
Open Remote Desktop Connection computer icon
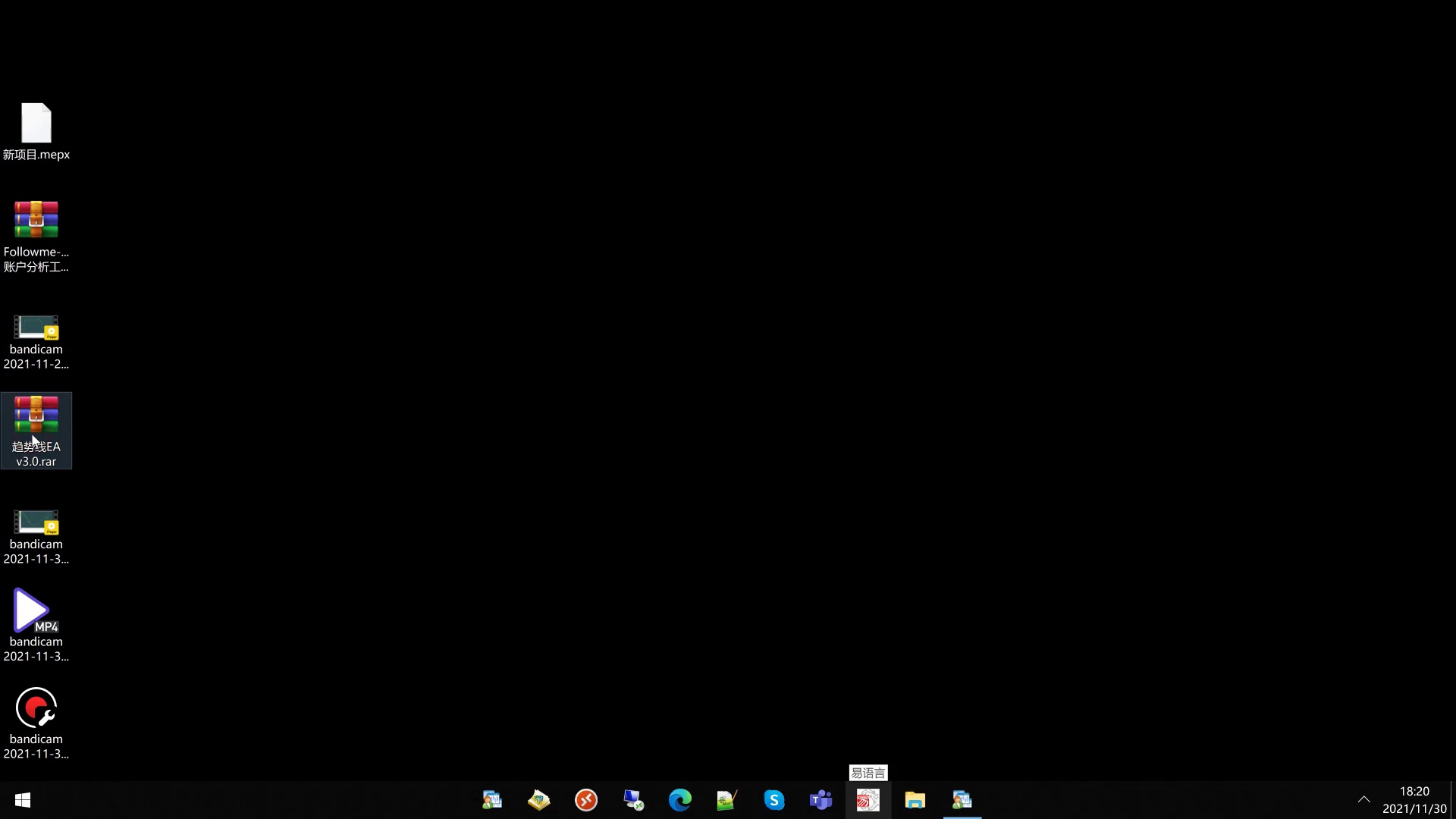pyautogui.click(x=632, y=800)
